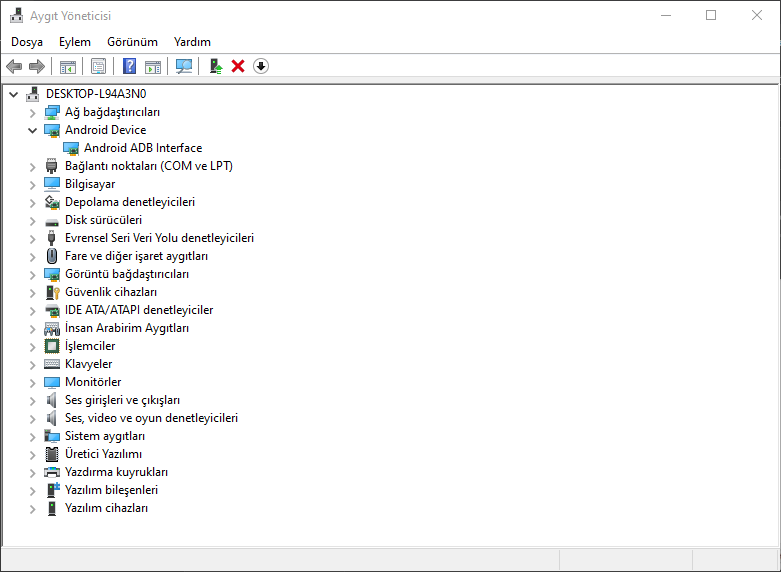Click the Güvenlik cihazları key icon
The height and width of the screenshot is (572, 781).
click(52, 292)
